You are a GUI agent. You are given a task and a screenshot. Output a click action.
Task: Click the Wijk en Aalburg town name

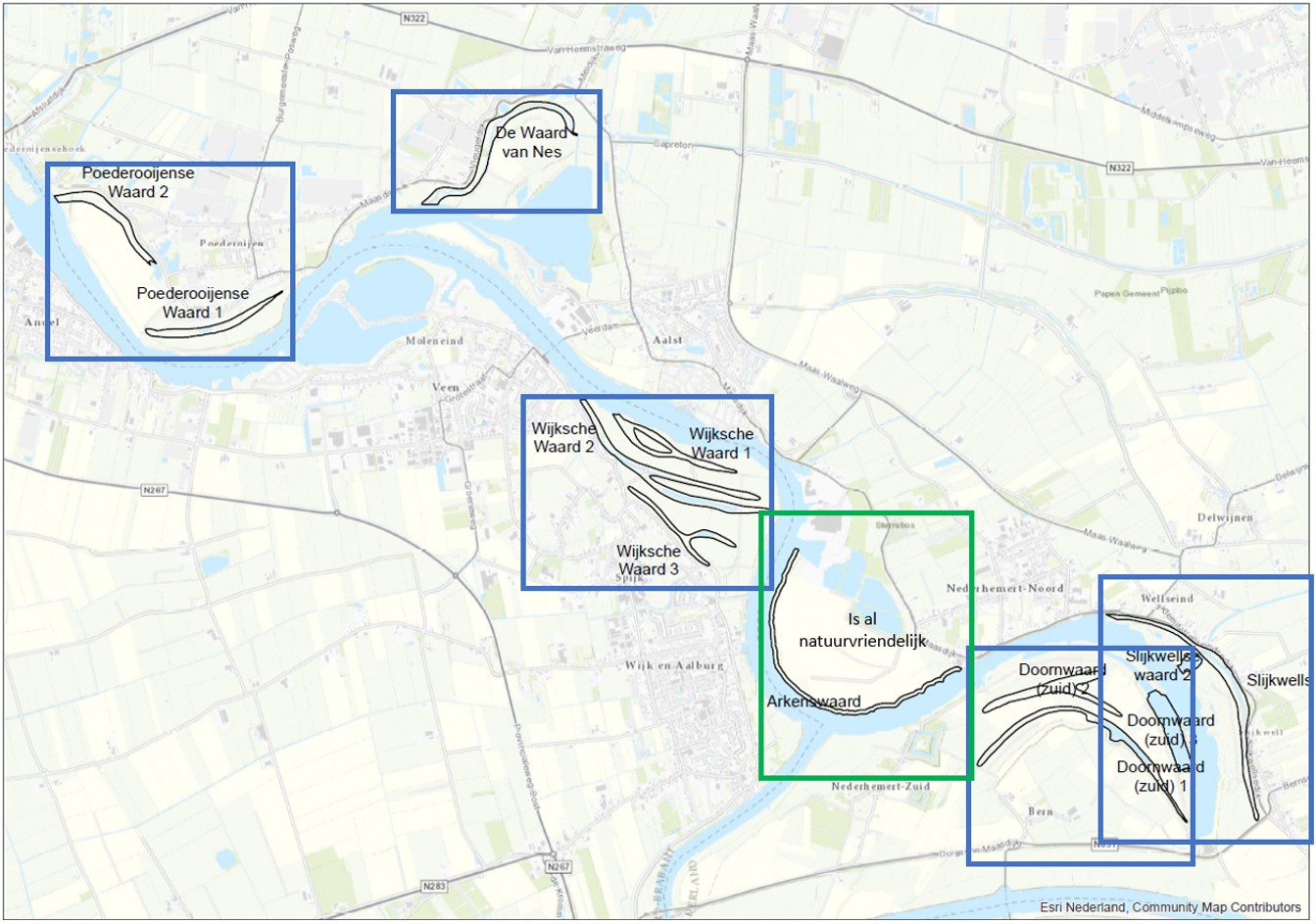click(674, 665)
